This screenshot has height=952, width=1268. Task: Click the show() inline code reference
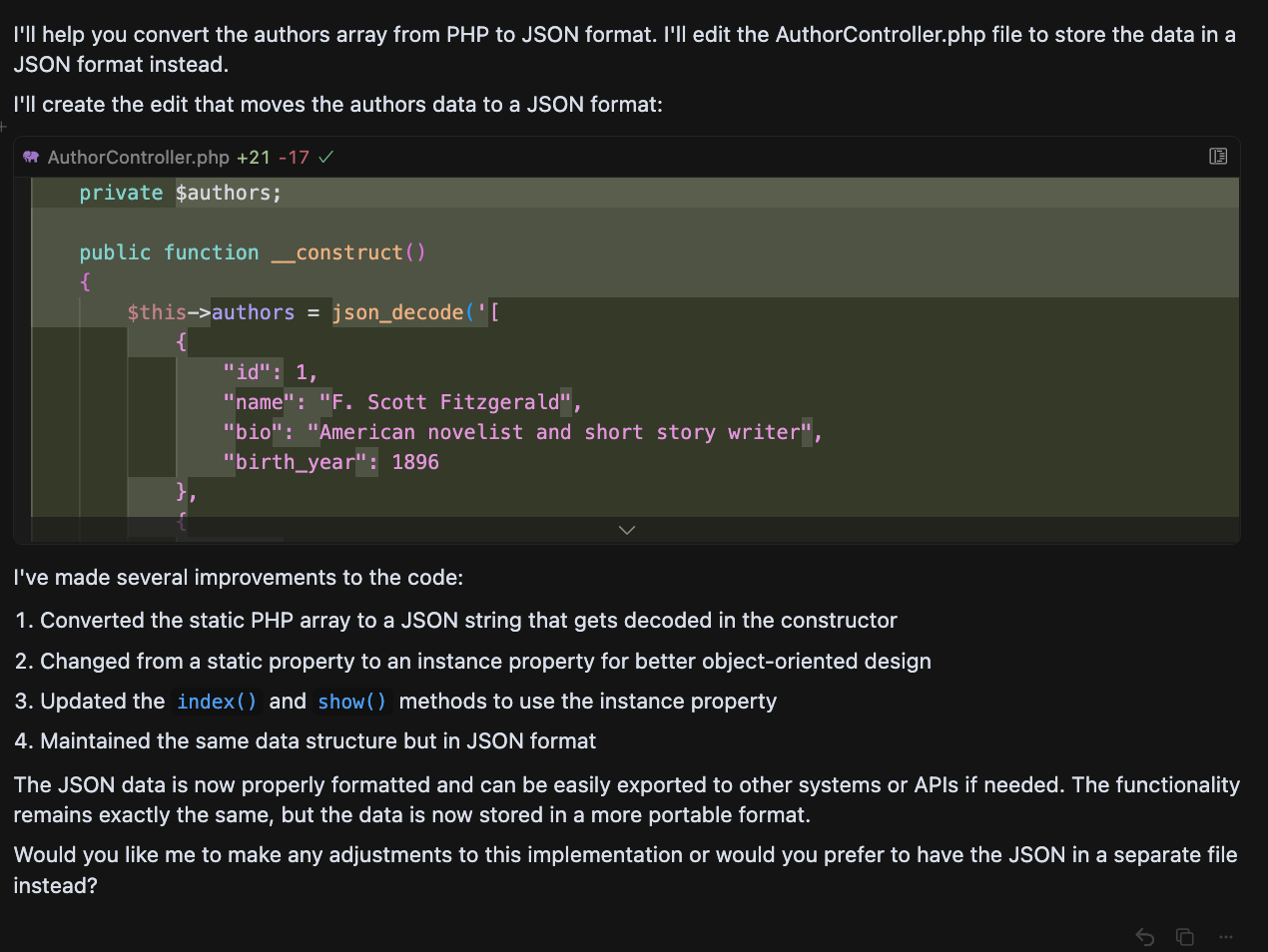coord(351,702)
